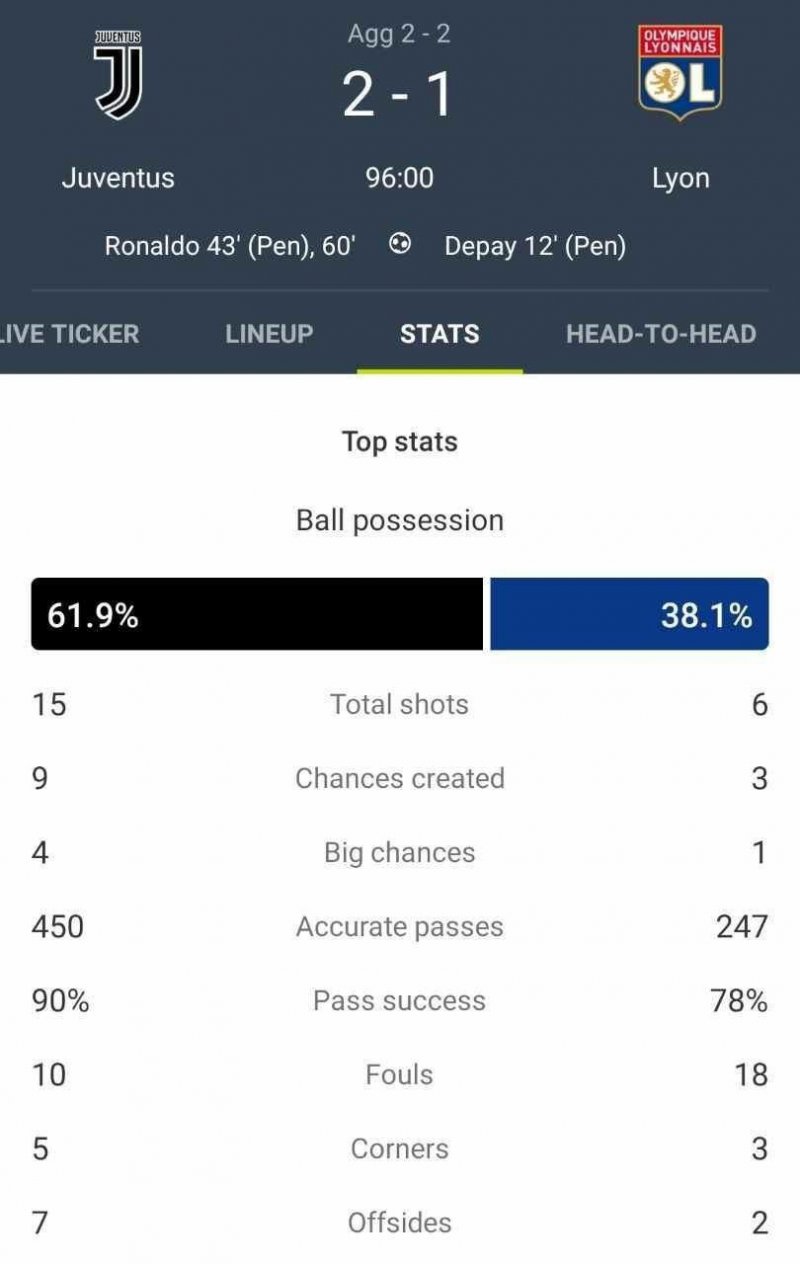This screenshot has height=1264, width=800.
Task: Tap the Agg 2 - 2 aggregate text
Action: click(x=399, y=34)
